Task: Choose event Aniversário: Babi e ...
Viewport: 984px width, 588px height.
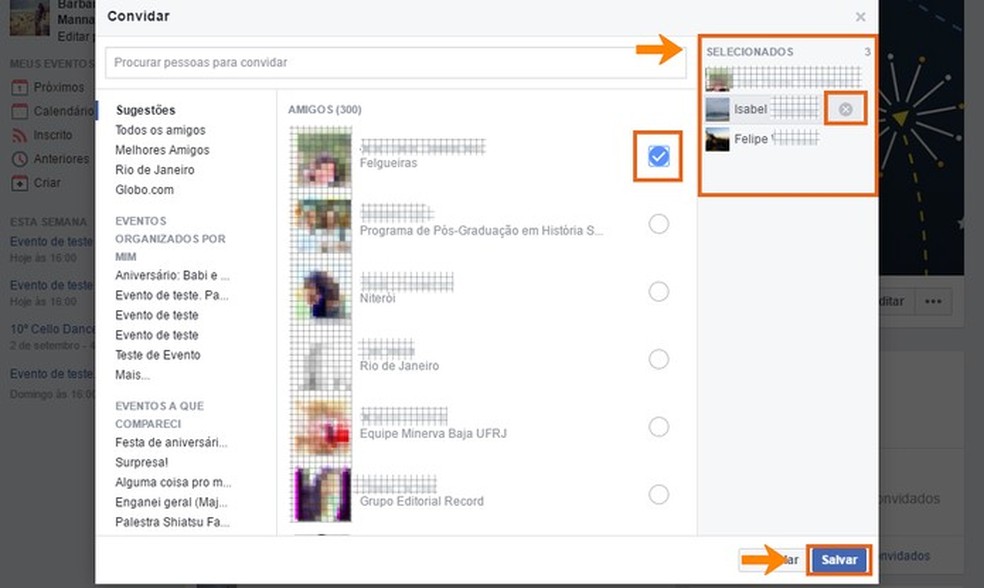Action: [x=172, y=275]
